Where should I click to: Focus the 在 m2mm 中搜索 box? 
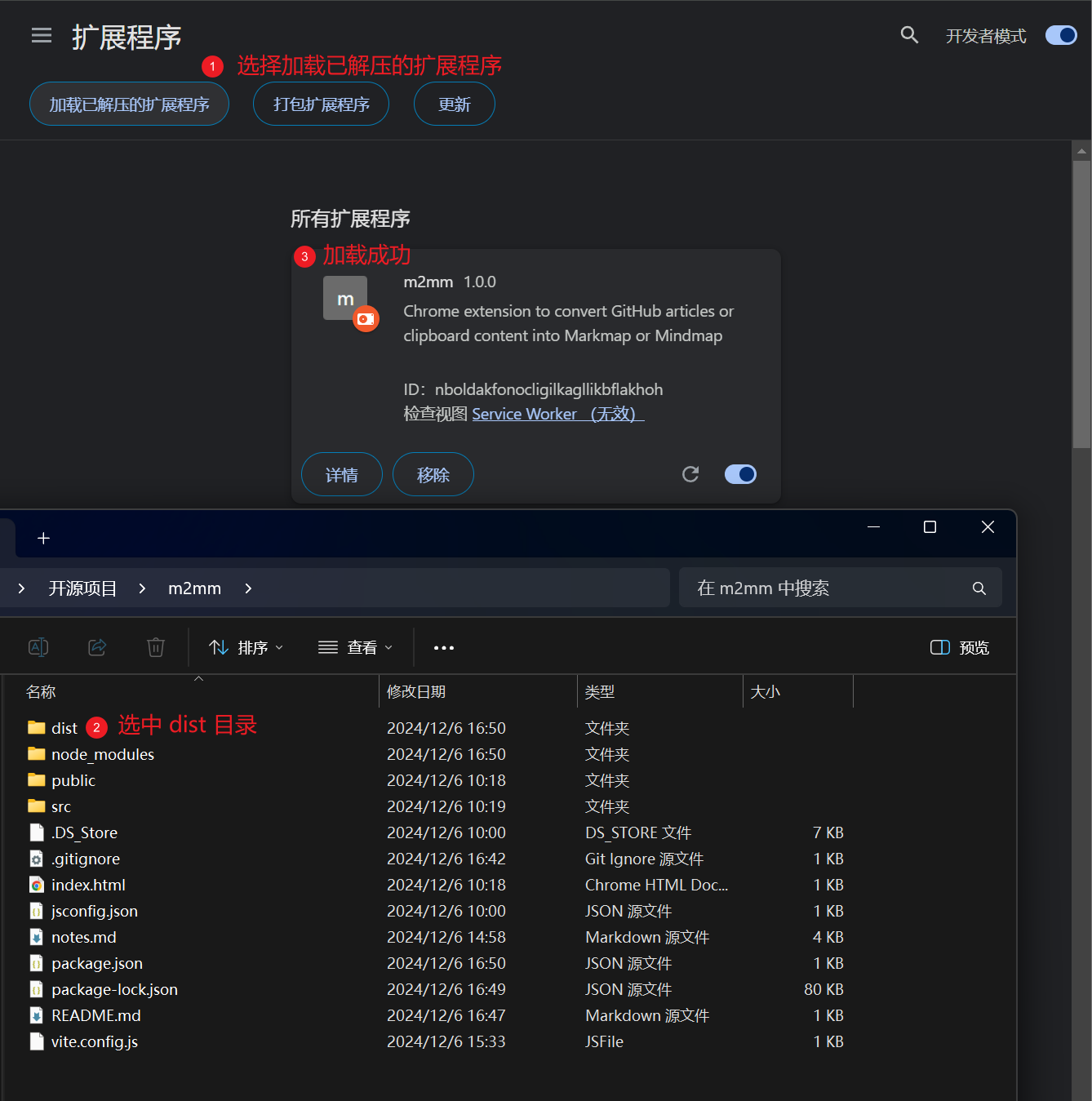(x=840, y=588)
